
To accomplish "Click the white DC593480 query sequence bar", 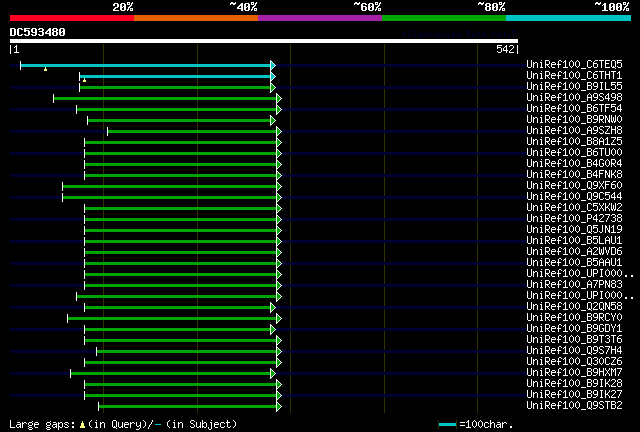I will pyautogui.click(x=264, y=41).
